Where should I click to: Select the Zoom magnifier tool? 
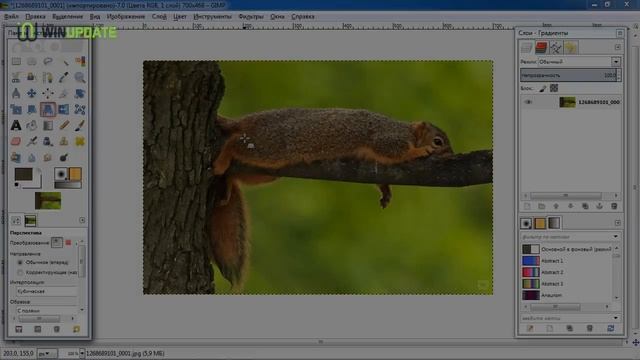80,78
